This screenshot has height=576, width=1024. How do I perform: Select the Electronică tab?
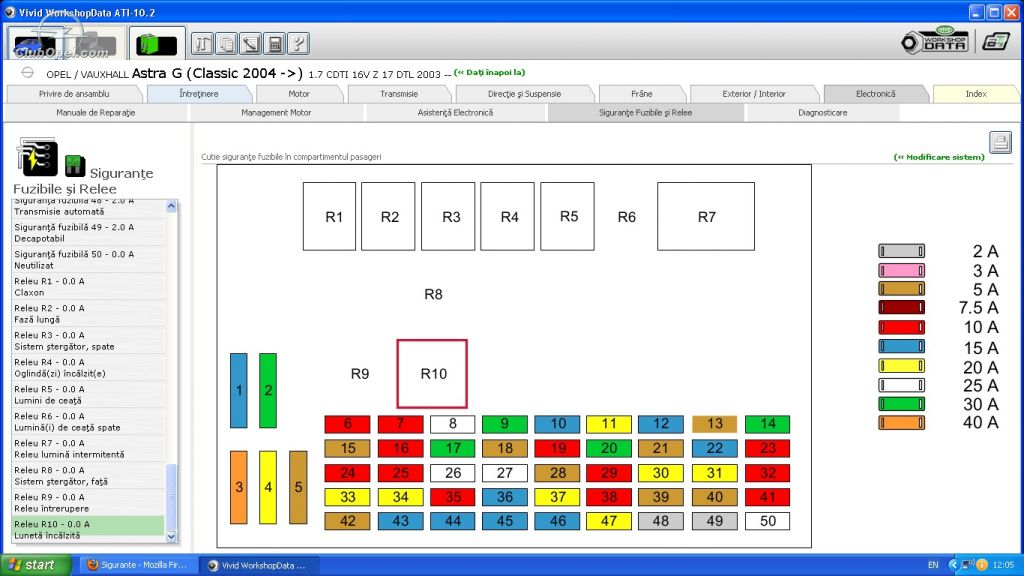876,94
